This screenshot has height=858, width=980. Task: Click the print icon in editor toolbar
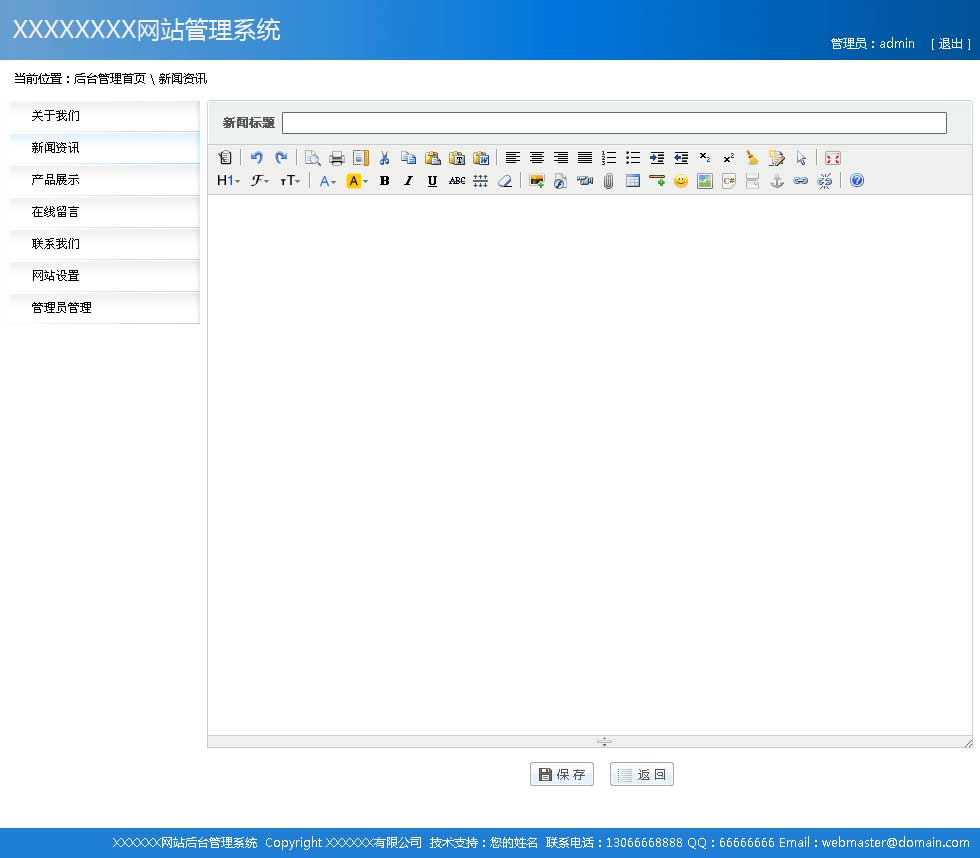(x=337, y=158)
